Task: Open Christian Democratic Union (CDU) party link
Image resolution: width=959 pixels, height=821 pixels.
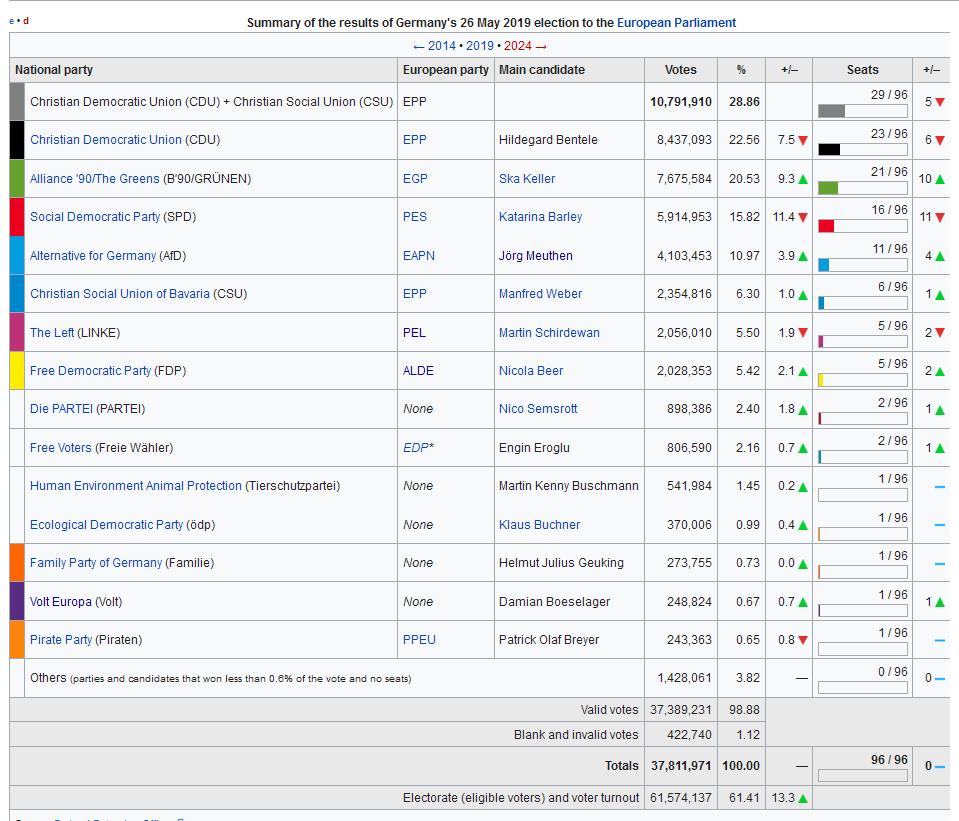Action: (x=106, y=139)
